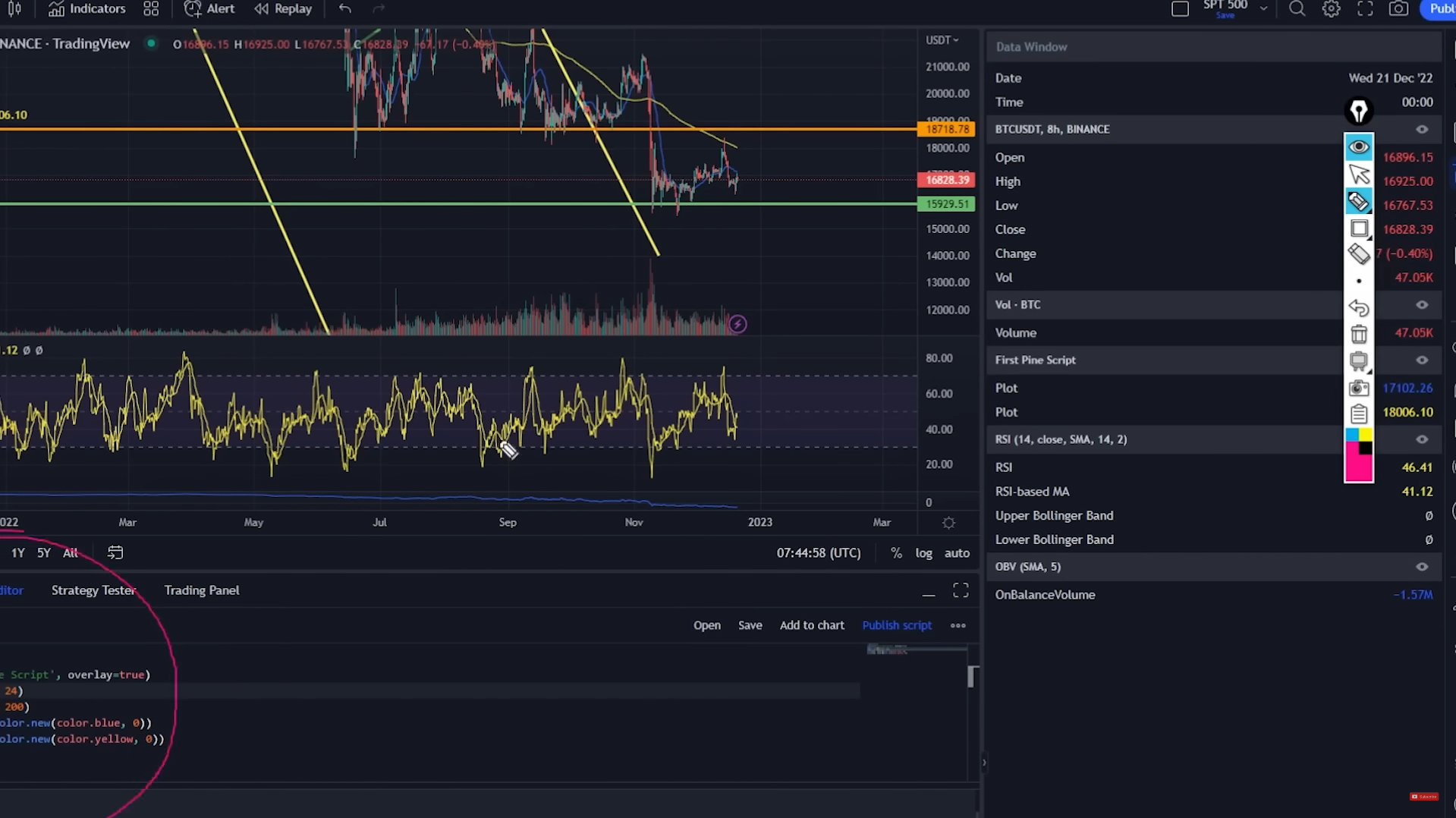Open time axis settings gear

point(948,523)
